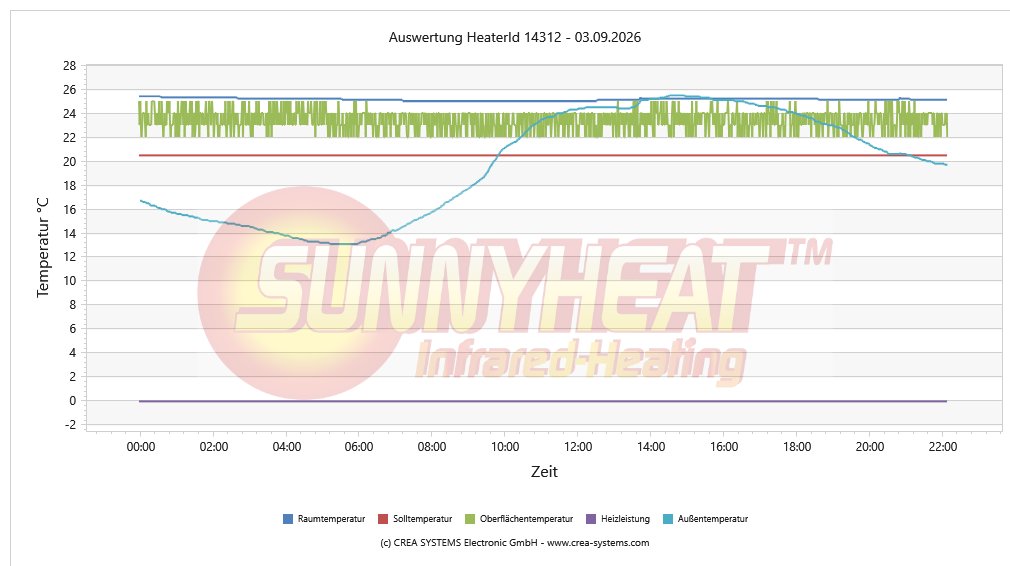This screenshot has width=1010, height=566.
Task: Click the cyan Außentemperatur legend swatch
Action: [x=668, y=519]
